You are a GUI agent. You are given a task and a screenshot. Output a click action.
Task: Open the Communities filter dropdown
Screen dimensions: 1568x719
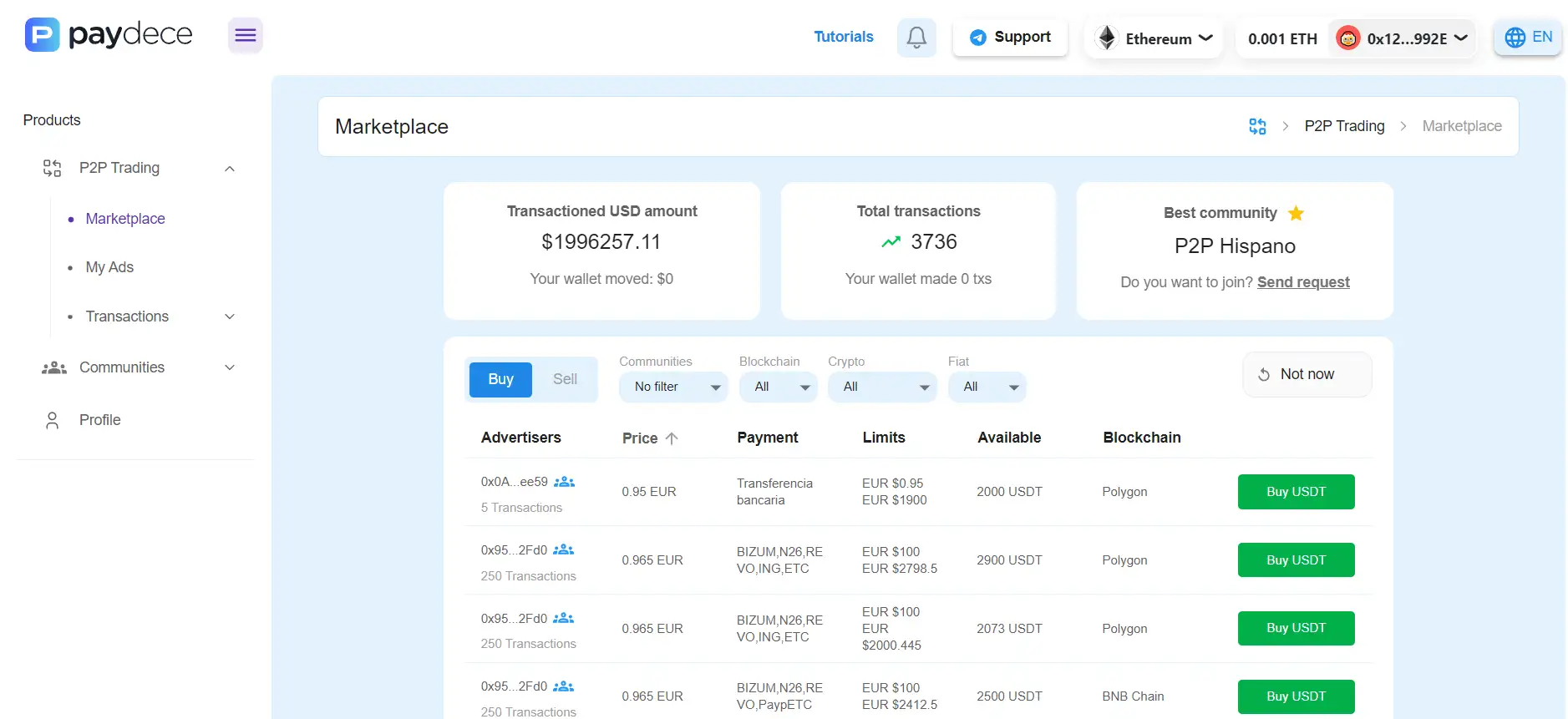pos(673,387)
